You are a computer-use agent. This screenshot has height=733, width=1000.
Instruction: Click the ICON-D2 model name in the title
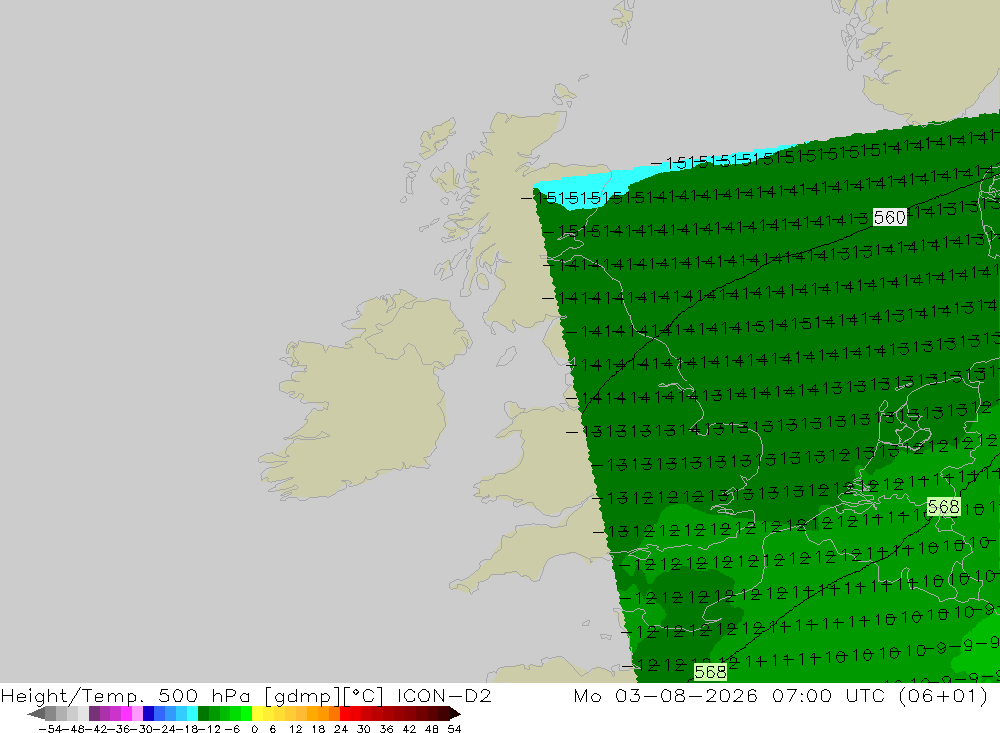444,695
